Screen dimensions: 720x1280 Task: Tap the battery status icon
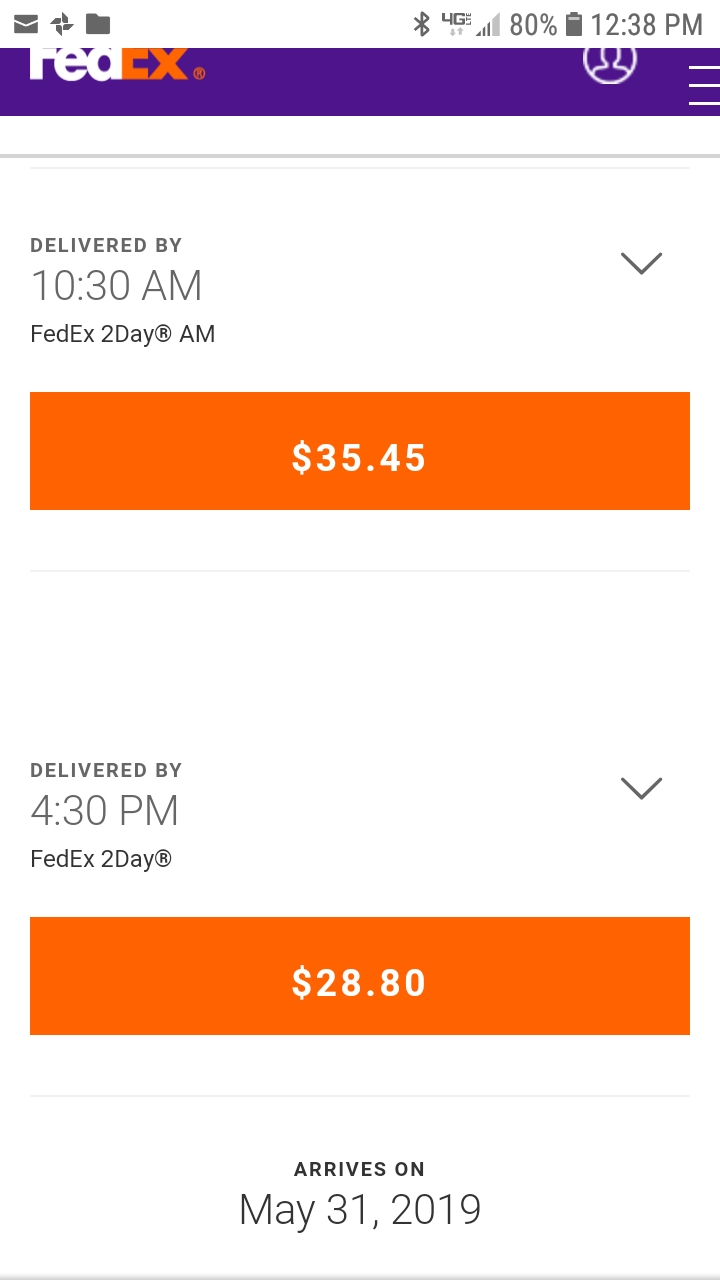[x=573, y=24]
